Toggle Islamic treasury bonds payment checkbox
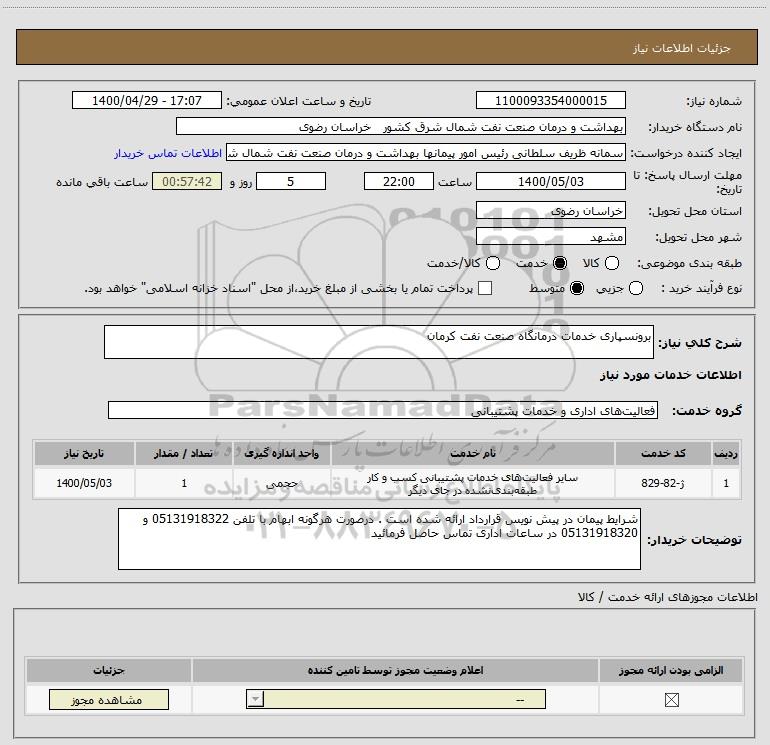 [485, 288]
